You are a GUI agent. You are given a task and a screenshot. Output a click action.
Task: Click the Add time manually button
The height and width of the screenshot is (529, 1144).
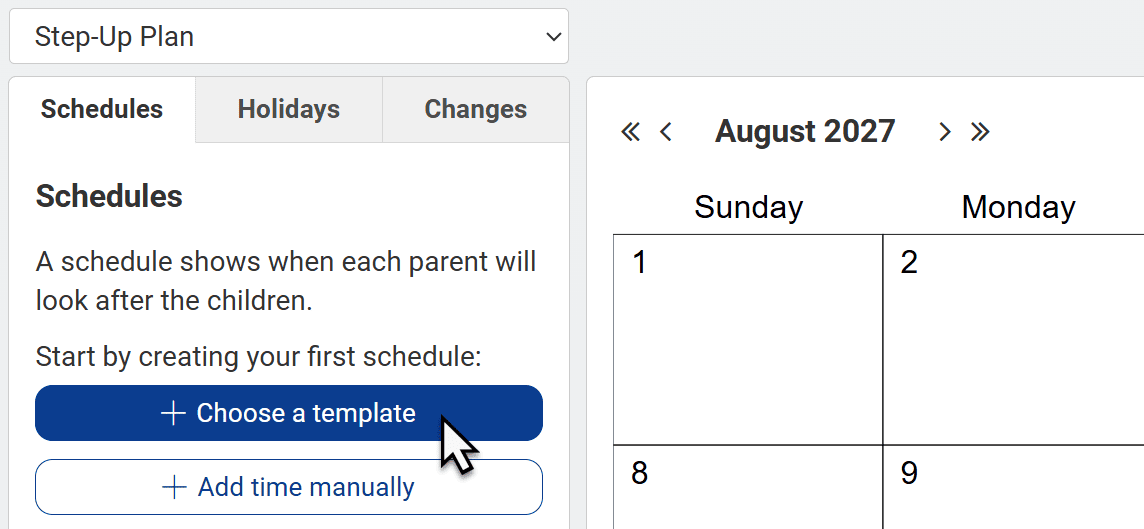[289, 487]
